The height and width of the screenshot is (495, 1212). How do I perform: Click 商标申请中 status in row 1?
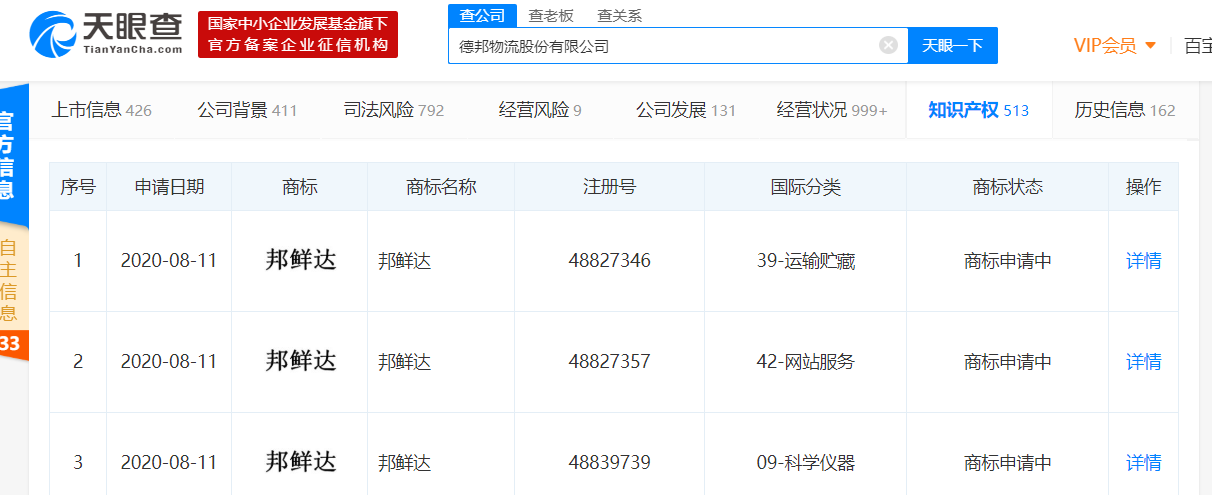click(x=1008, y=261)
